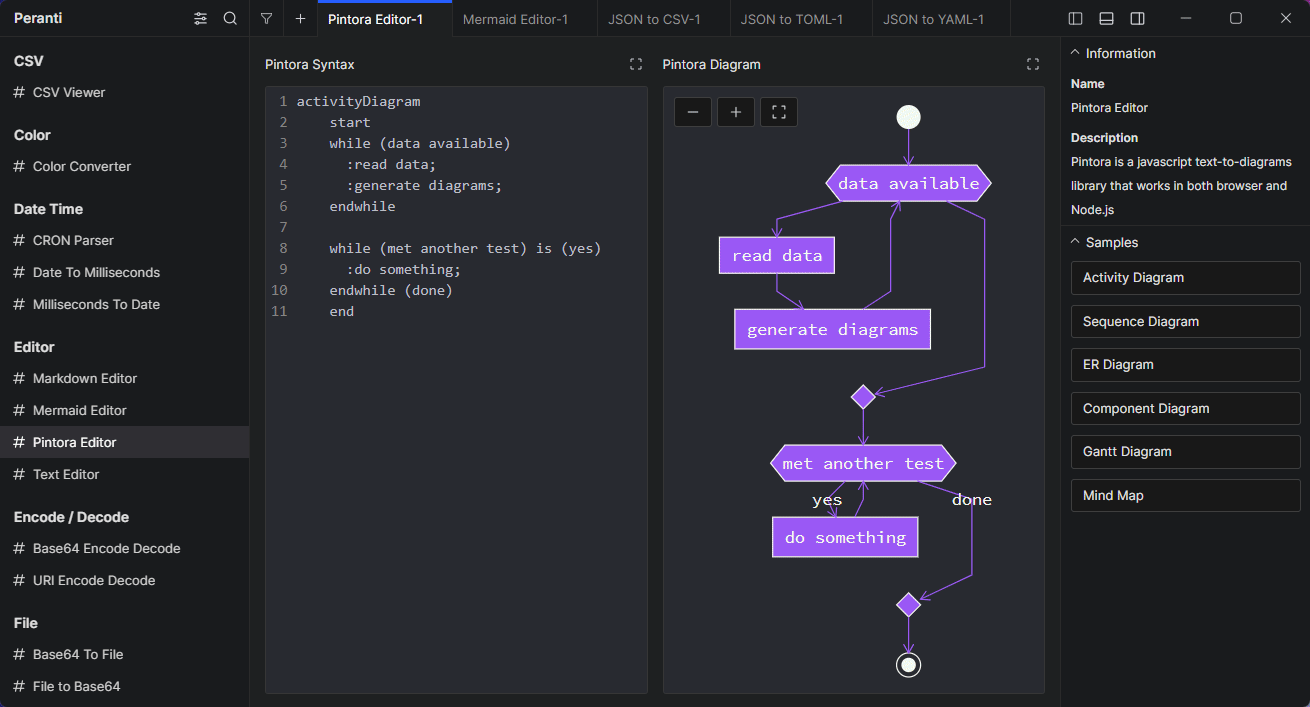The width and height of the screenshot is (1310, 707).
Task: Zoom in the diagram with plus button
Action: pos(736,112)
